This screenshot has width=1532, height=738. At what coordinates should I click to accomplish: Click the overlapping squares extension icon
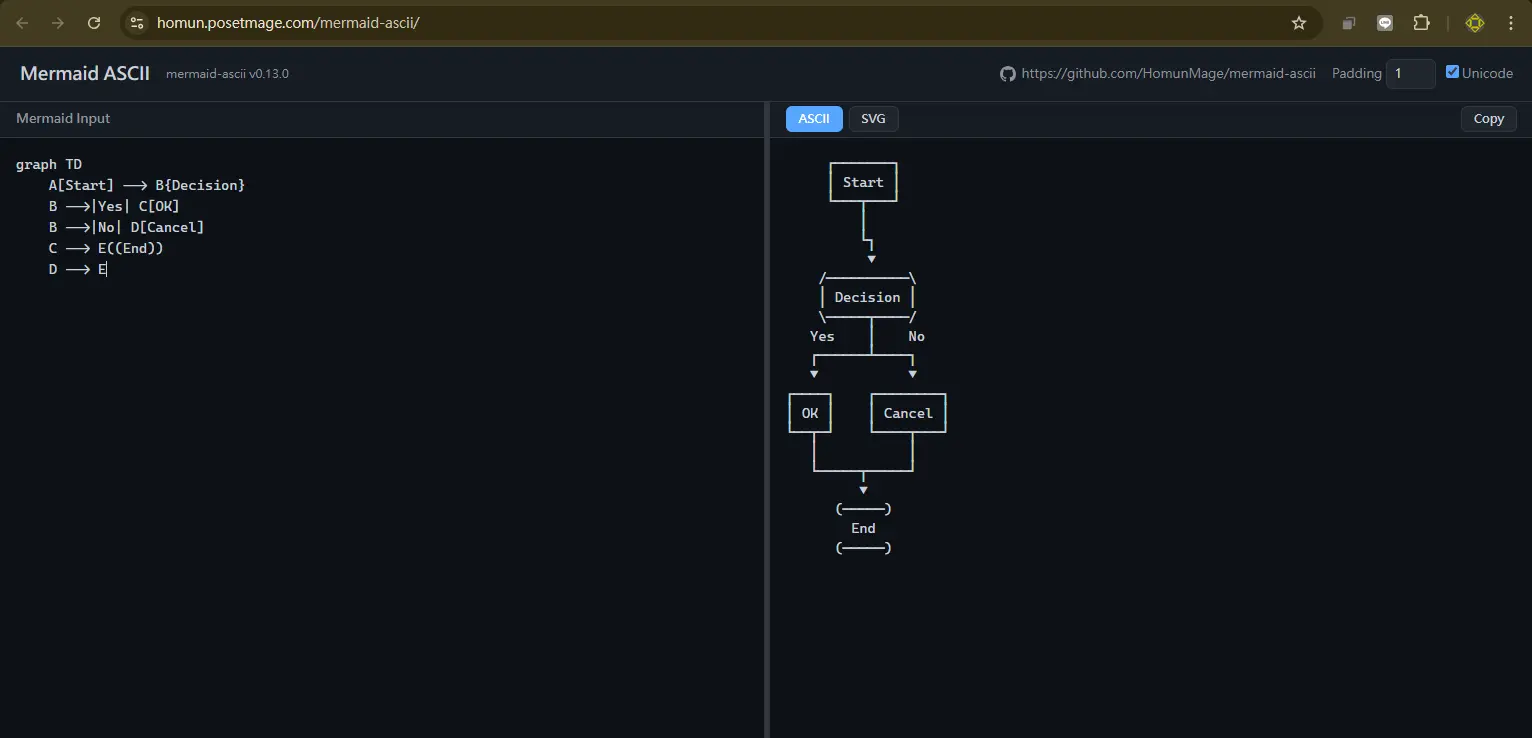pyautogui.click(x=1349, y=23)
